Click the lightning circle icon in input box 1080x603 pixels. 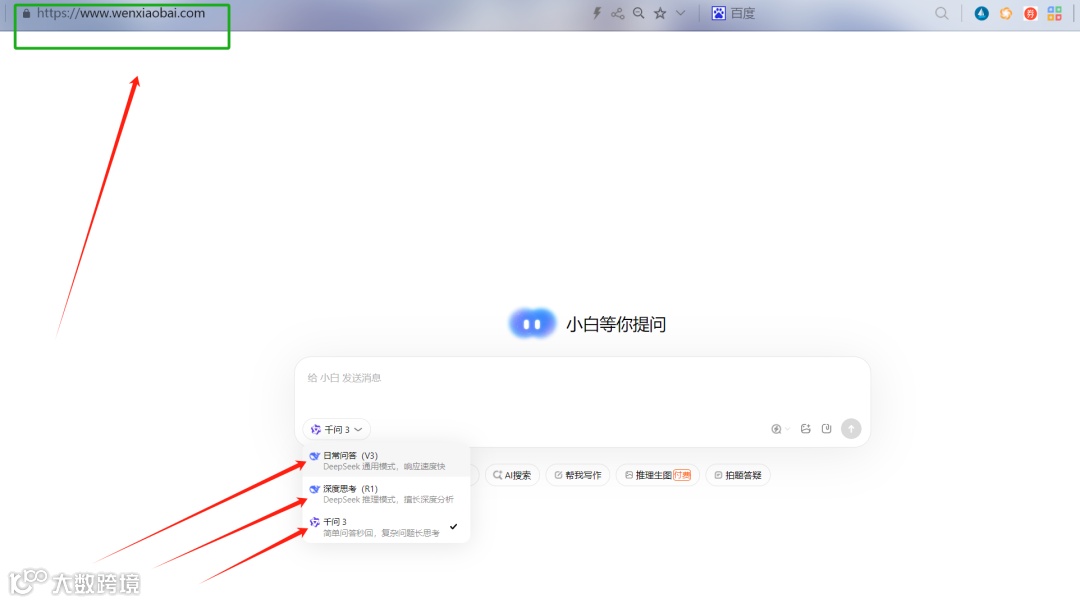(x=776, y=429)
